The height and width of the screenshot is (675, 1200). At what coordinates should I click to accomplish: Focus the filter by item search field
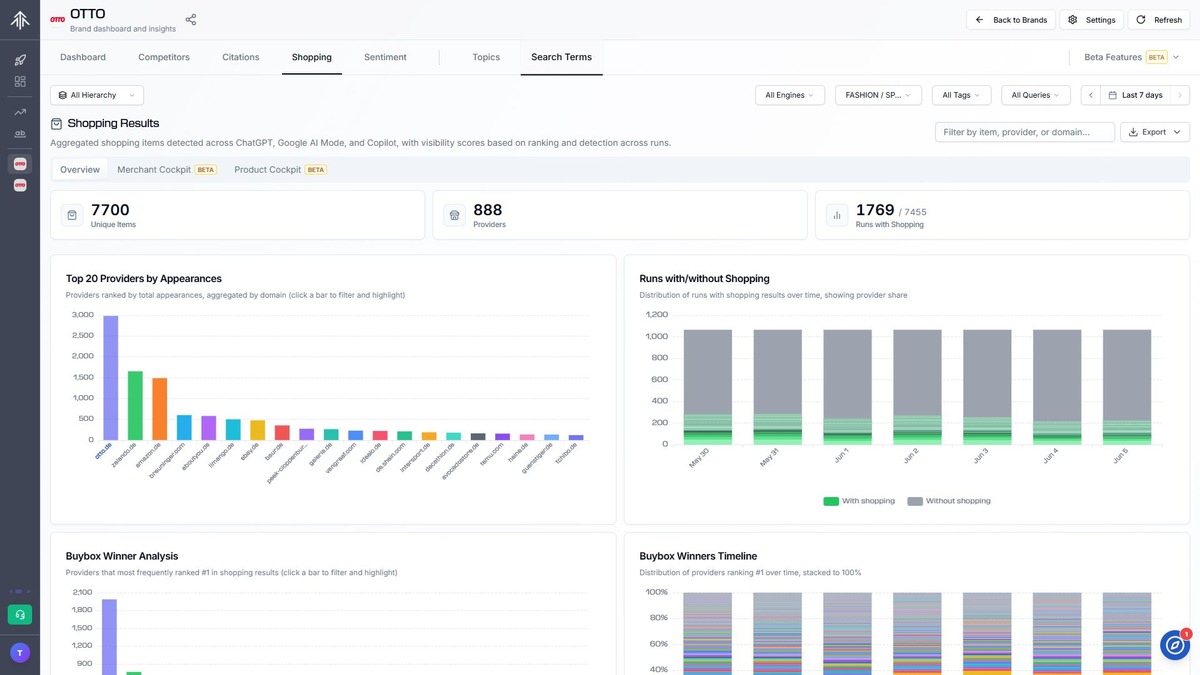tap(1025, 132)
